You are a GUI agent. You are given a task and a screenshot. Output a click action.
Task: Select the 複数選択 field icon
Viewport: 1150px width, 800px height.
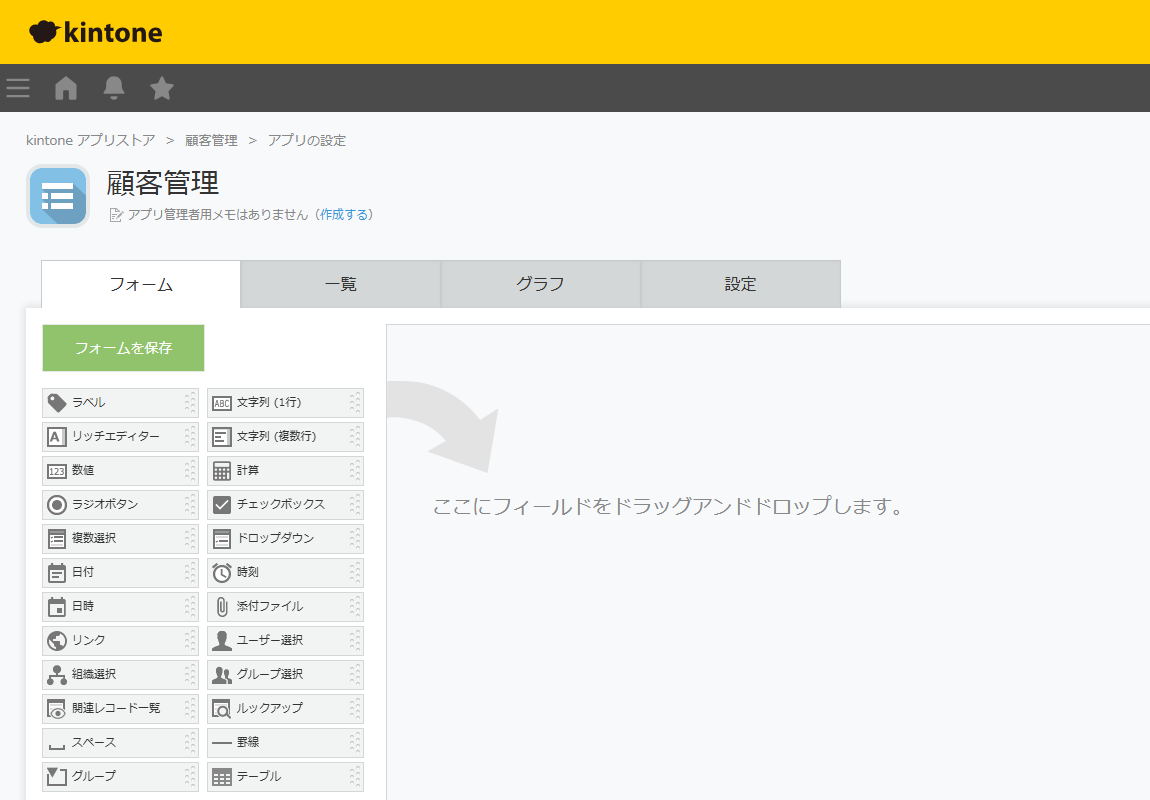(x=56, y=539)
